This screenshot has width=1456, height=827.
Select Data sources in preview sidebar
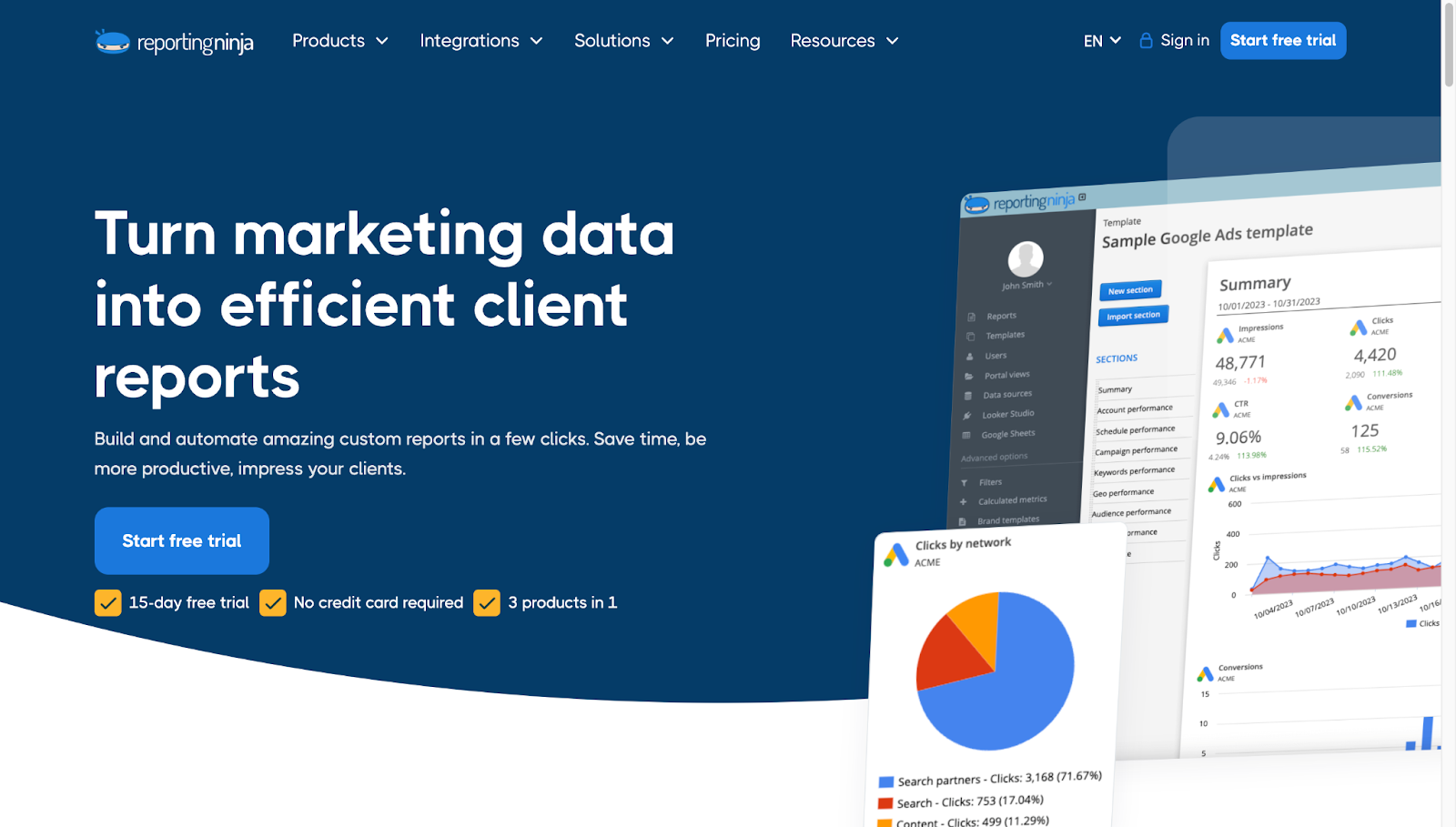1007,395
